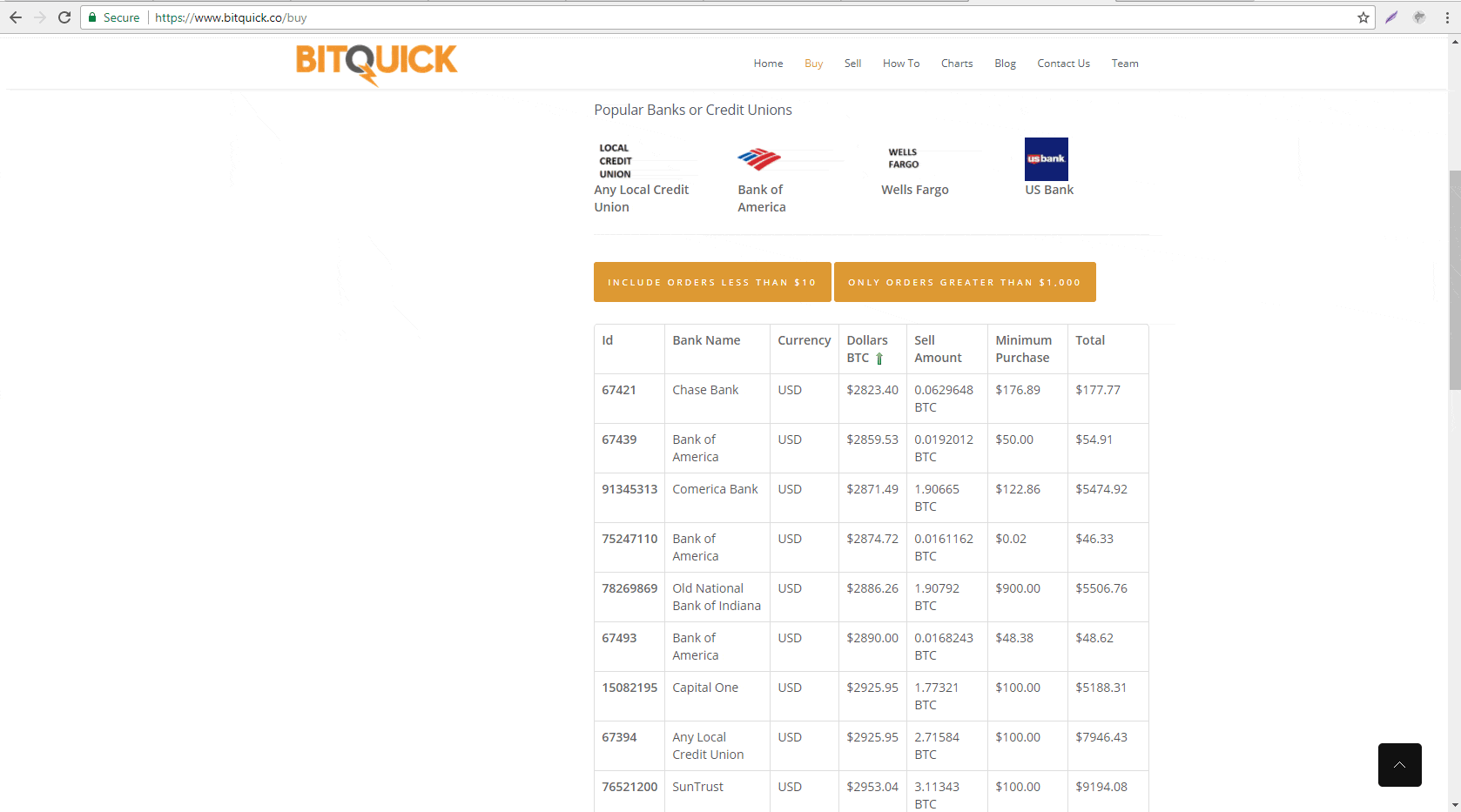Click the back-to-top arrow button
This screenshot has height=812, width=1461.
point(1400,765)
